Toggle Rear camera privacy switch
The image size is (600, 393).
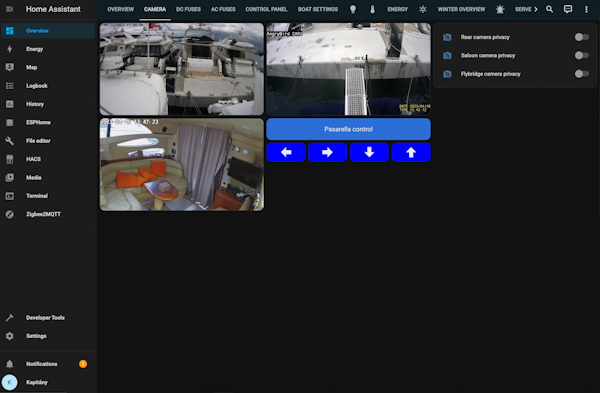tap(582, 37)
